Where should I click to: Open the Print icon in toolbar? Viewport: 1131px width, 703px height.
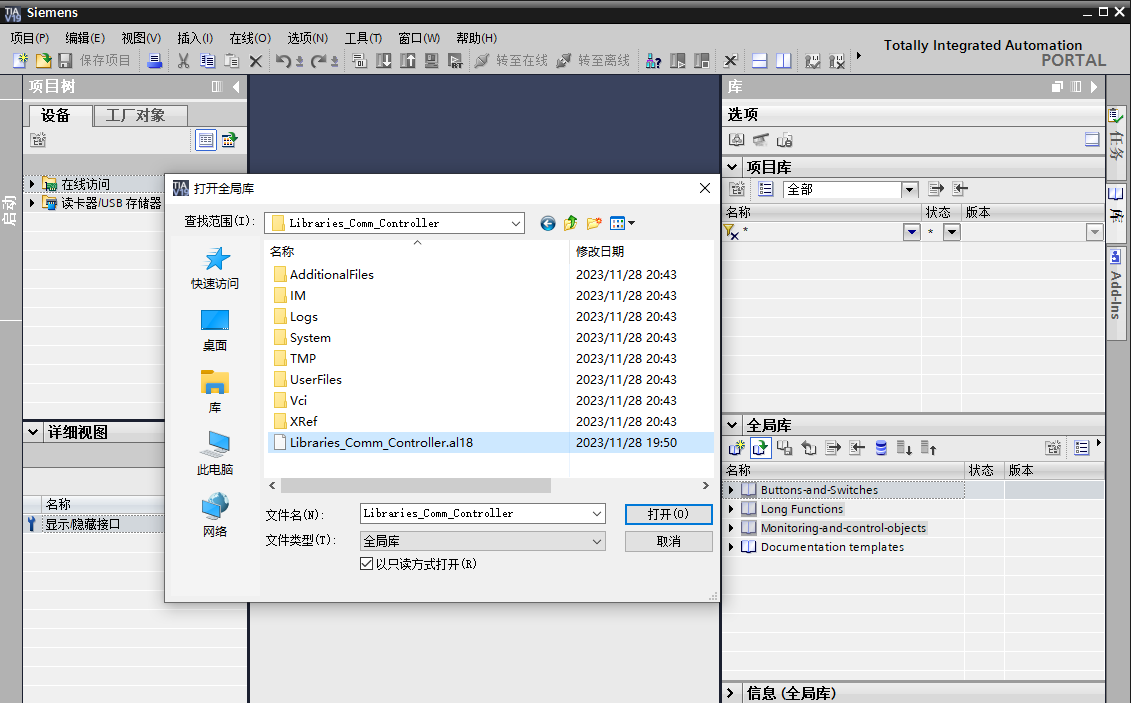tap(154, 60)
